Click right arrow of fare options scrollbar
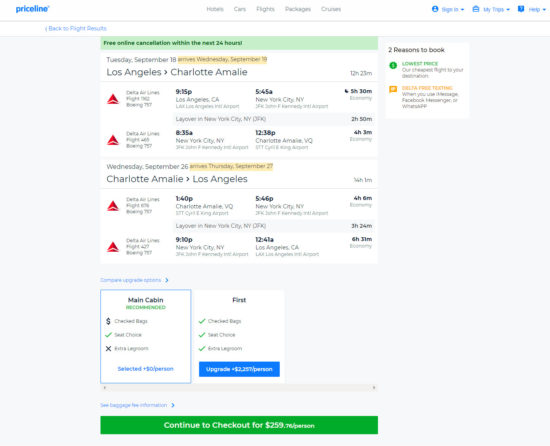 click(374, 388)
